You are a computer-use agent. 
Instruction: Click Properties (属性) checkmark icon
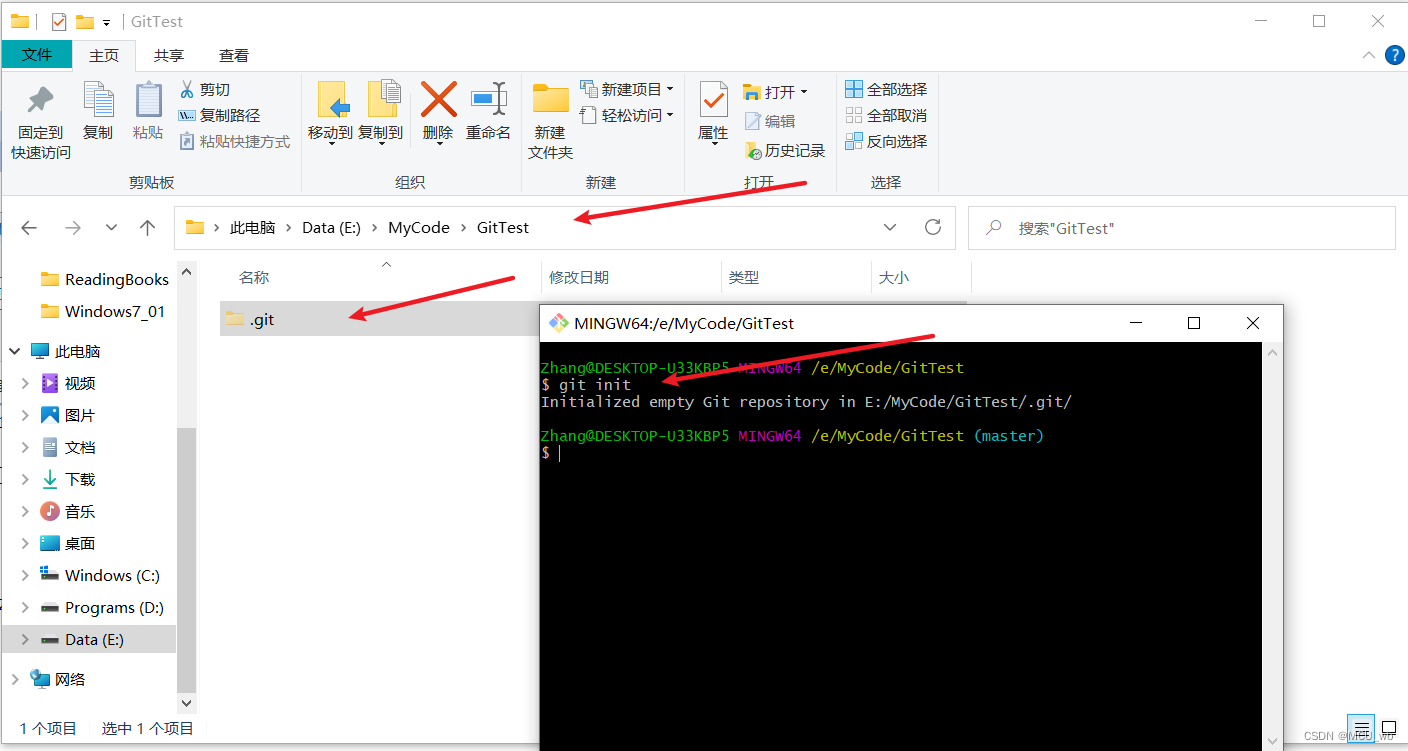point(713,99)
